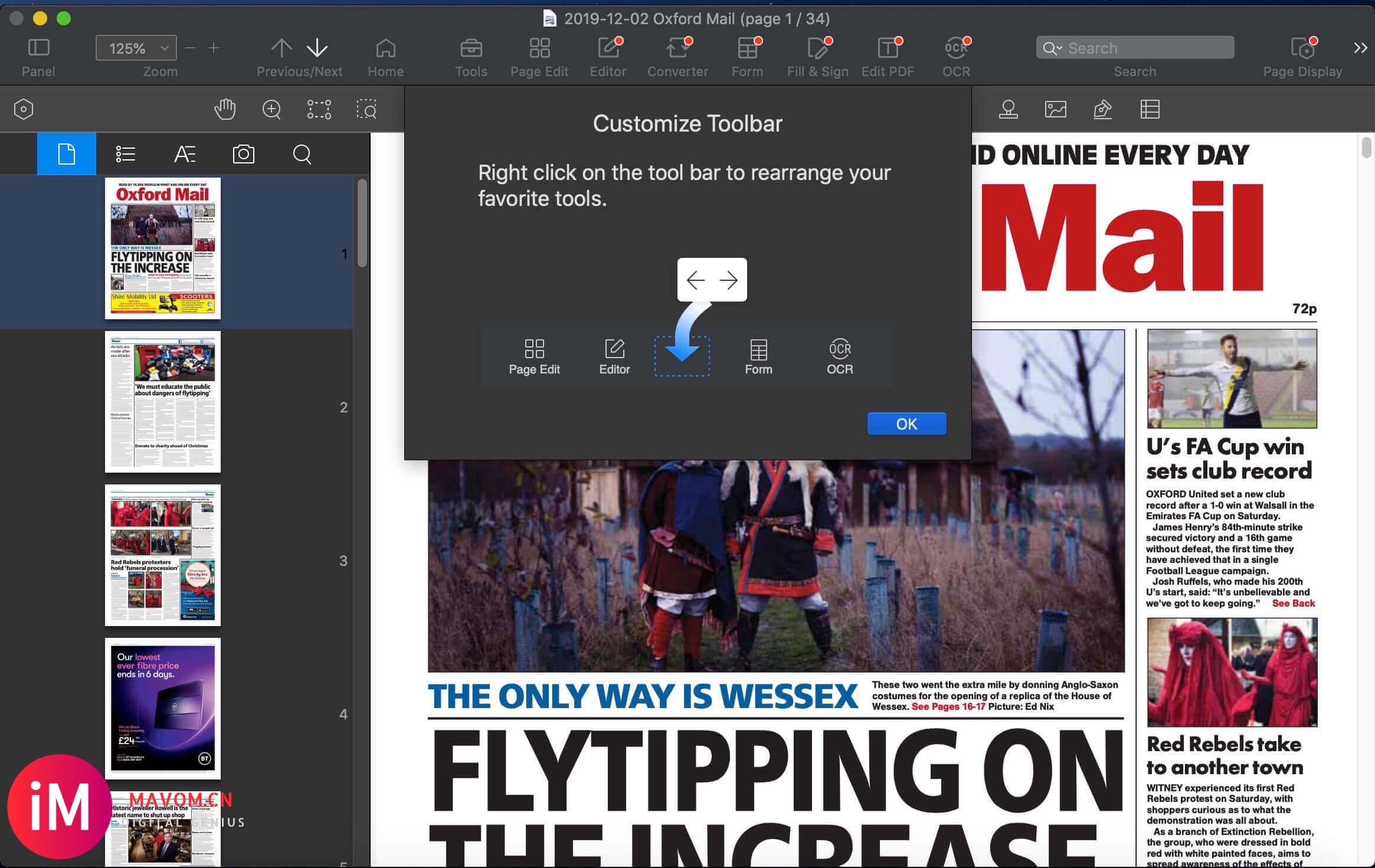Open the Home view
This screenshot has height=868, width=1375.
pos(385,48)
